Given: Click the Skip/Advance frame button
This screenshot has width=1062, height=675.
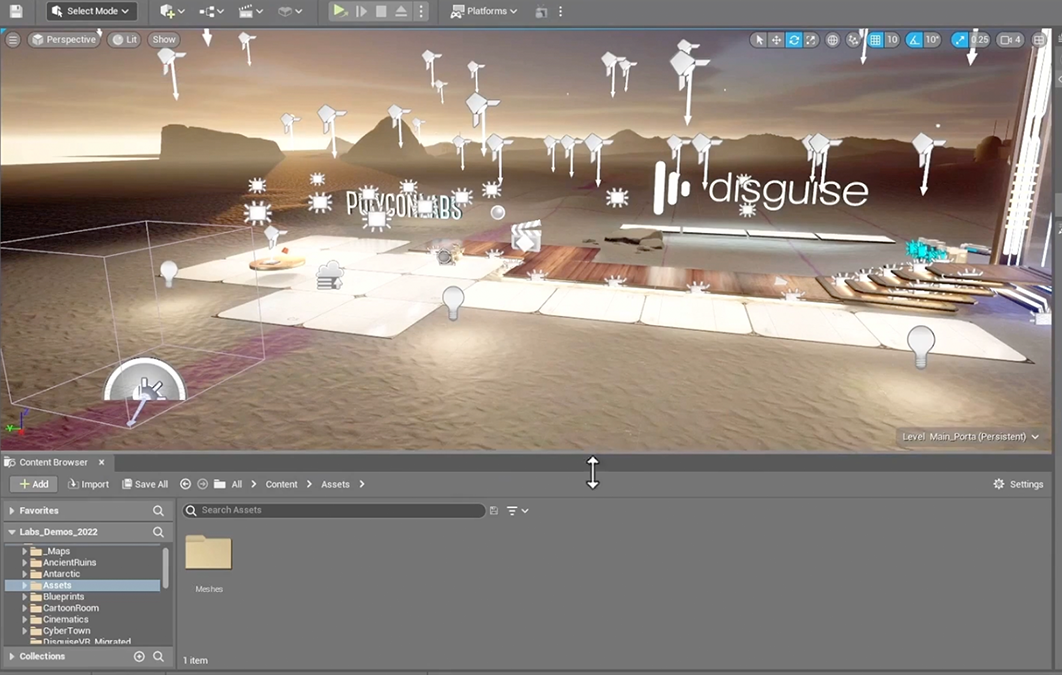Looking at the screenshot, I should tap(361, 11).
